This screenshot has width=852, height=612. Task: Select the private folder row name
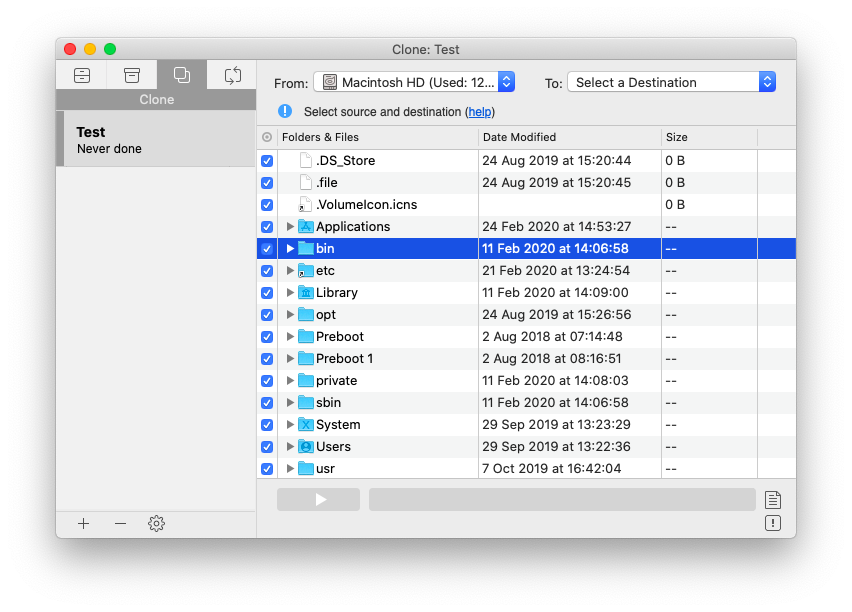click(336, 380)
